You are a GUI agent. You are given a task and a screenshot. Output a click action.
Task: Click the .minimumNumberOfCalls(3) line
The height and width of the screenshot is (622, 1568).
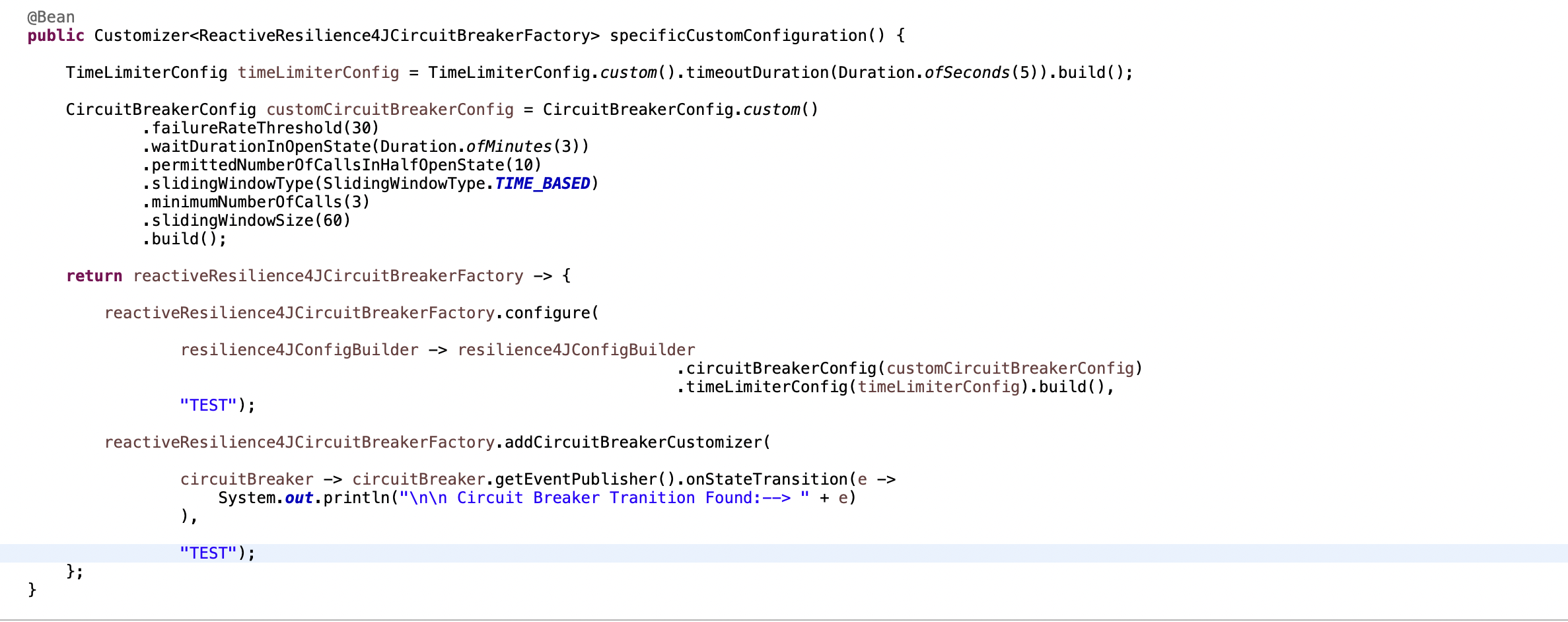pyautogui.click(x=256, y=202)
